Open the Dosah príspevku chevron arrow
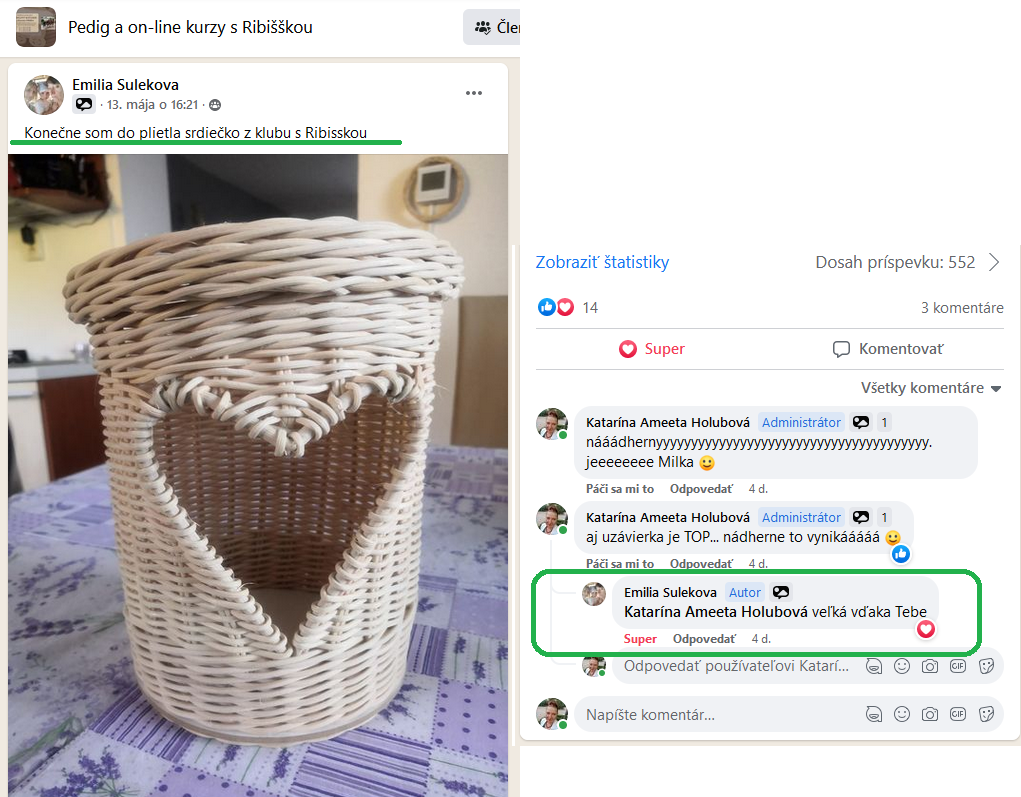The height and width of the screenshot is (797, 1021). pyautogui.click(x=994, y=263)
